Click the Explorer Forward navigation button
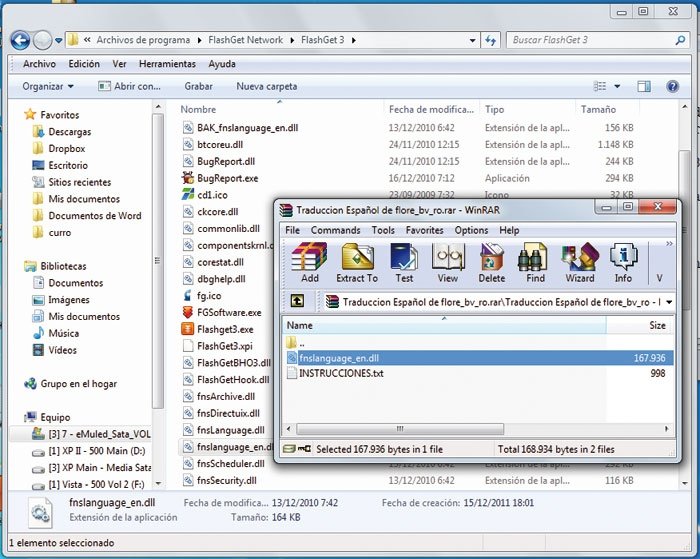The width and height of the screenshot is (700, 559). coord(42,40)
